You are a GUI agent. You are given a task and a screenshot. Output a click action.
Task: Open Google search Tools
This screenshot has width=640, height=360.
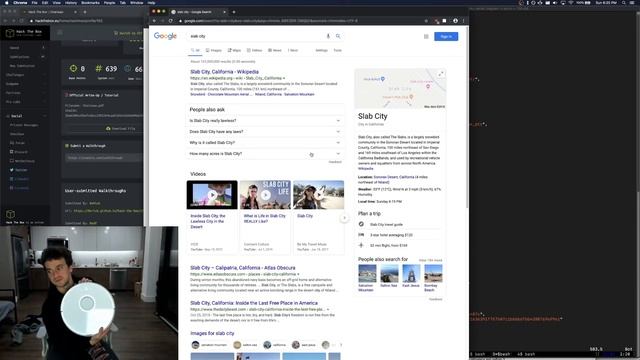click(338, 50)
